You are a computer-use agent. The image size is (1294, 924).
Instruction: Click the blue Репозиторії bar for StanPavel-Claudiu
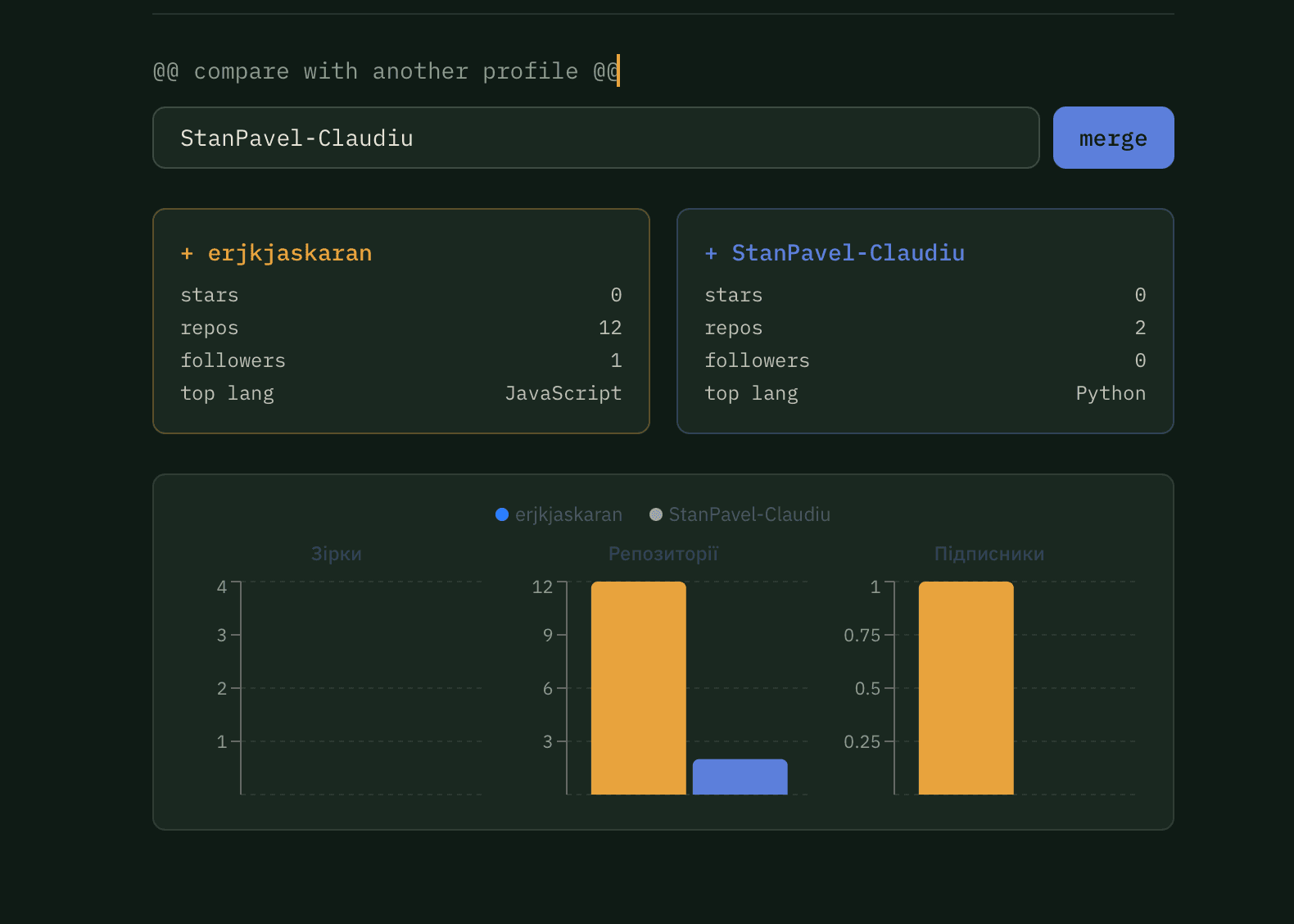(x=740, y=777)
